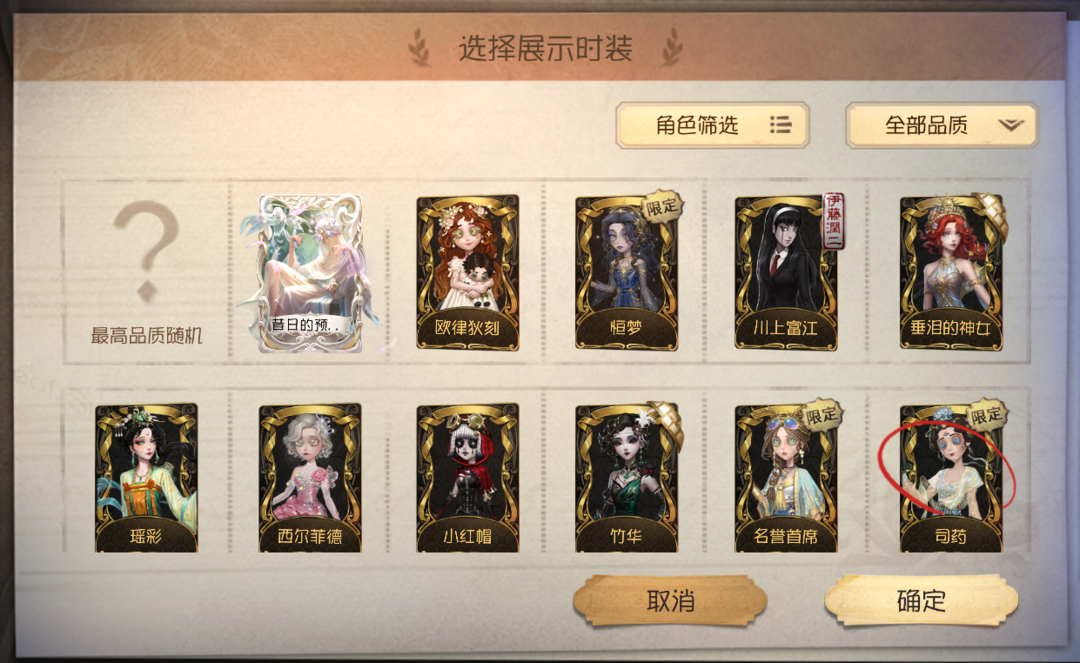This screenshot has width=1080, height=663.
Task: Click the 限定 badge on 司药 card
Action: coord(987,415)
